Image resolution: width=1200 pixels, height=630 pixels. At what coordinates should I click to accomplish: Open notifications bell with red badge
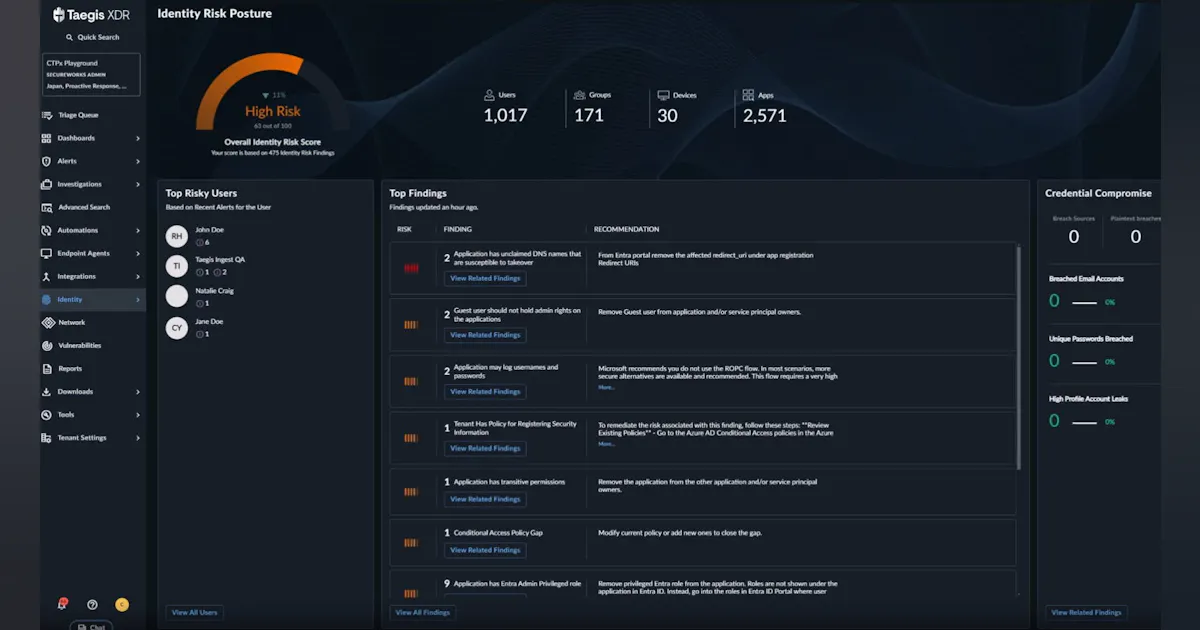click(x=62, y=604)
